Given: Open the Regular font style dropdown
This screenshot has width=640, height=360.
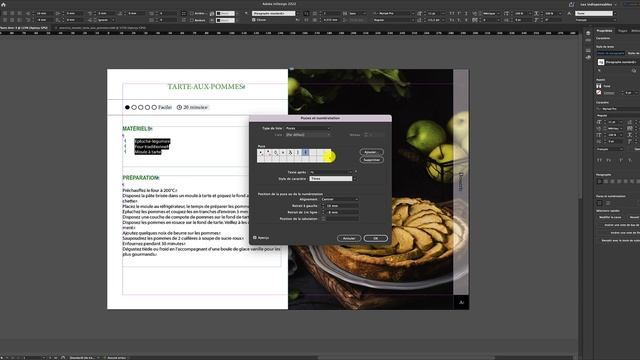Looking at the screenshot, I should click(x=394, y=20).
